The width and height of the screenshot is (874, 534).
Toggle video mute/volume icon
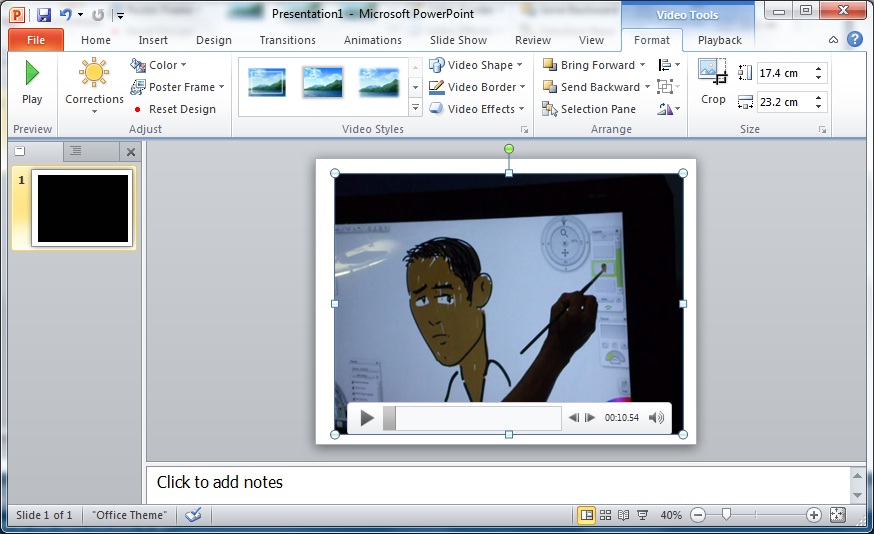pos(657,418)
